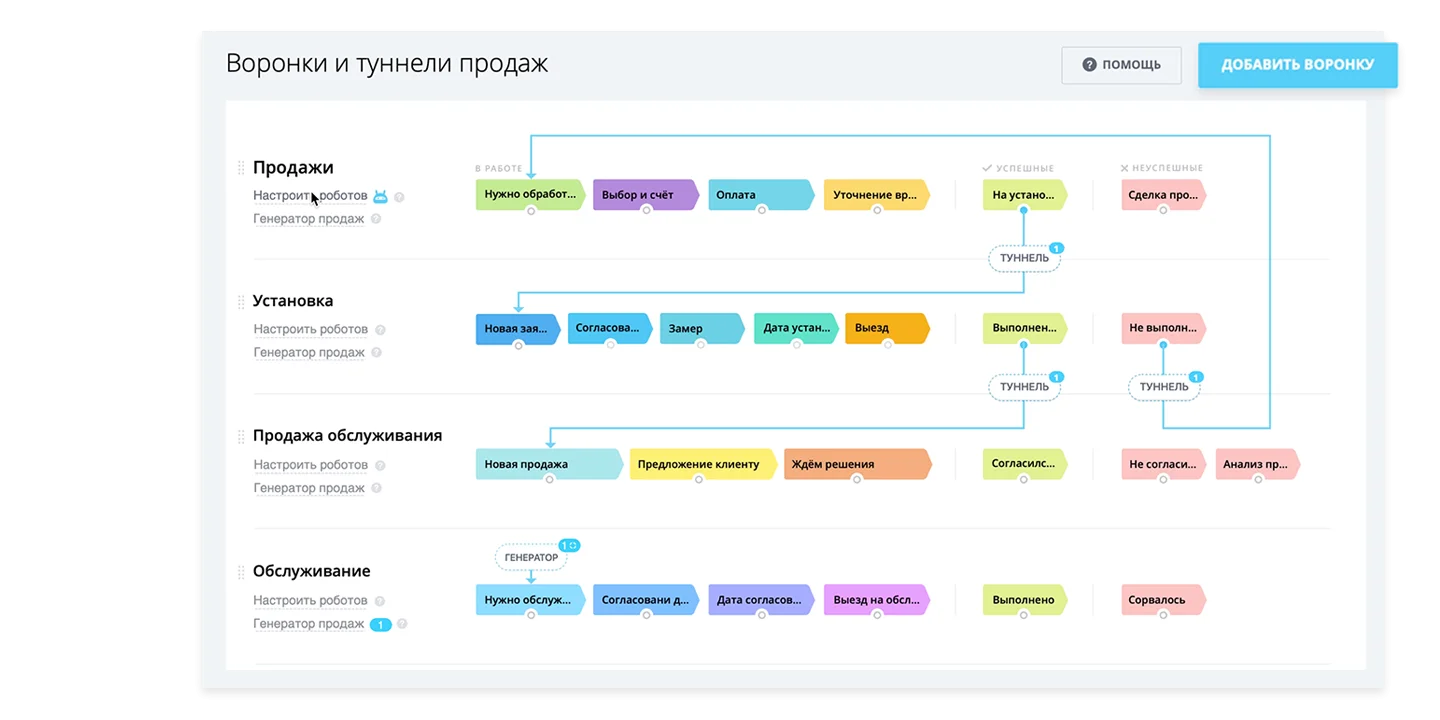The height and width of the screenshot is (720, 1440).
Task: Click connector dot under Ждём решения stage
Action: pyautogui.click(x=857, y=480)
